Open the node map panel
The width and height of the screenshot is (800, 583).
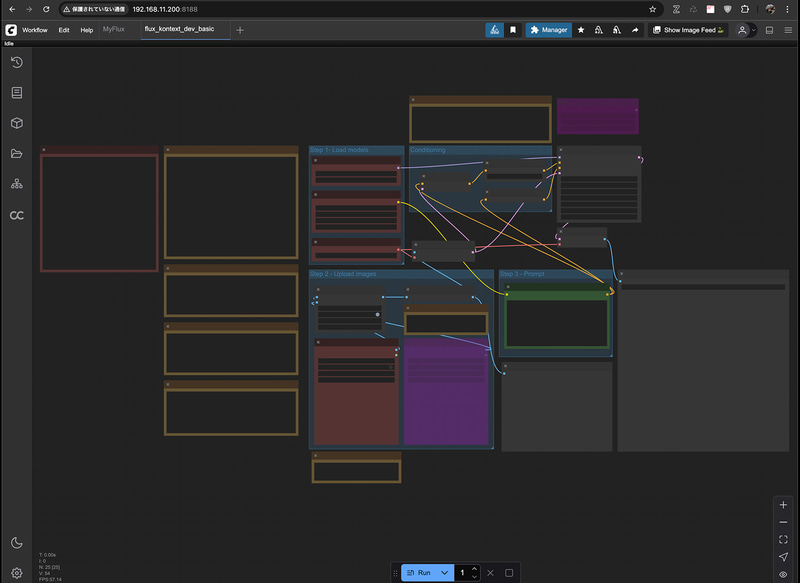15,183
